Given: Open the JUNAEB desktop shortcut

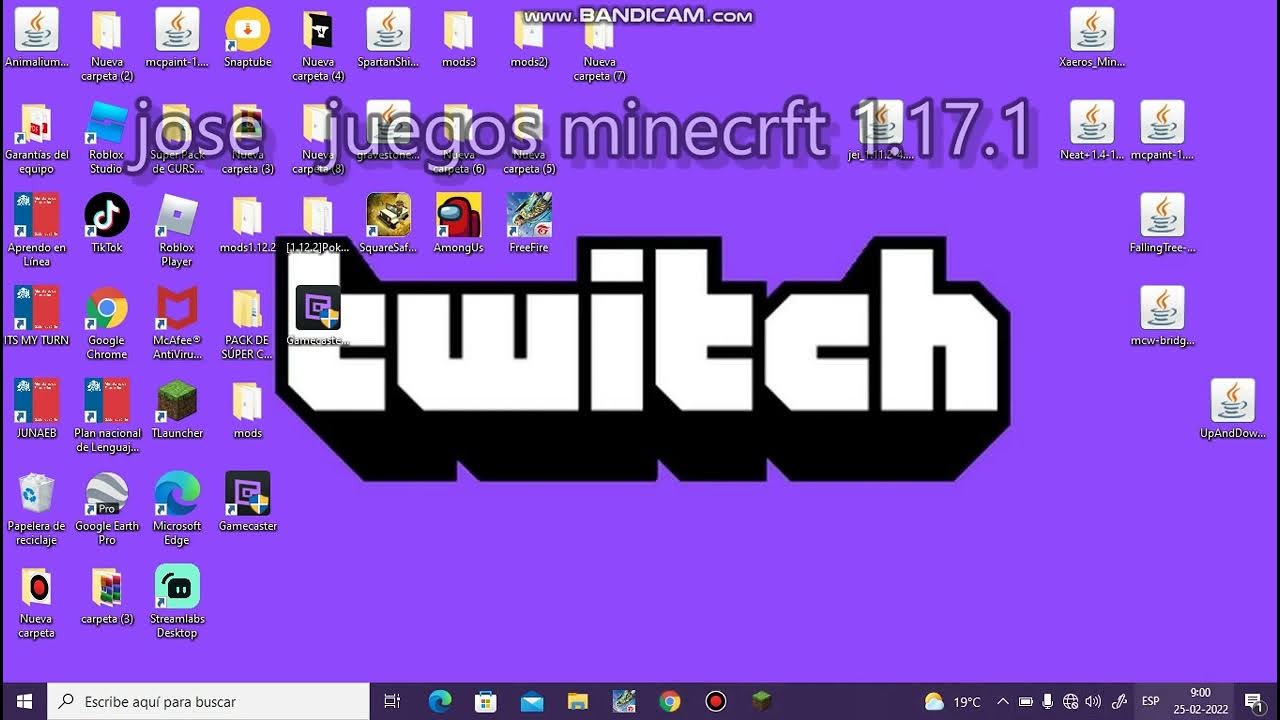Looking at the screenshot, I should click(x=36, y=402).
